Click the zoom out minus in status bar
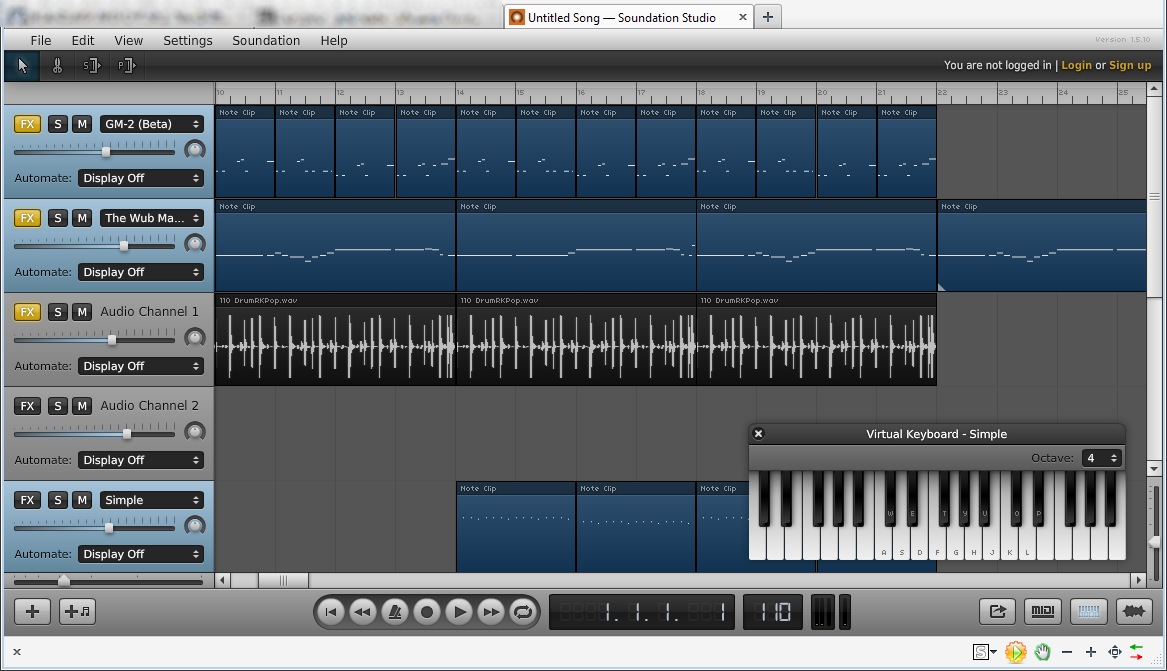This screenshot has height=671, width=1167. (1067, 652)
